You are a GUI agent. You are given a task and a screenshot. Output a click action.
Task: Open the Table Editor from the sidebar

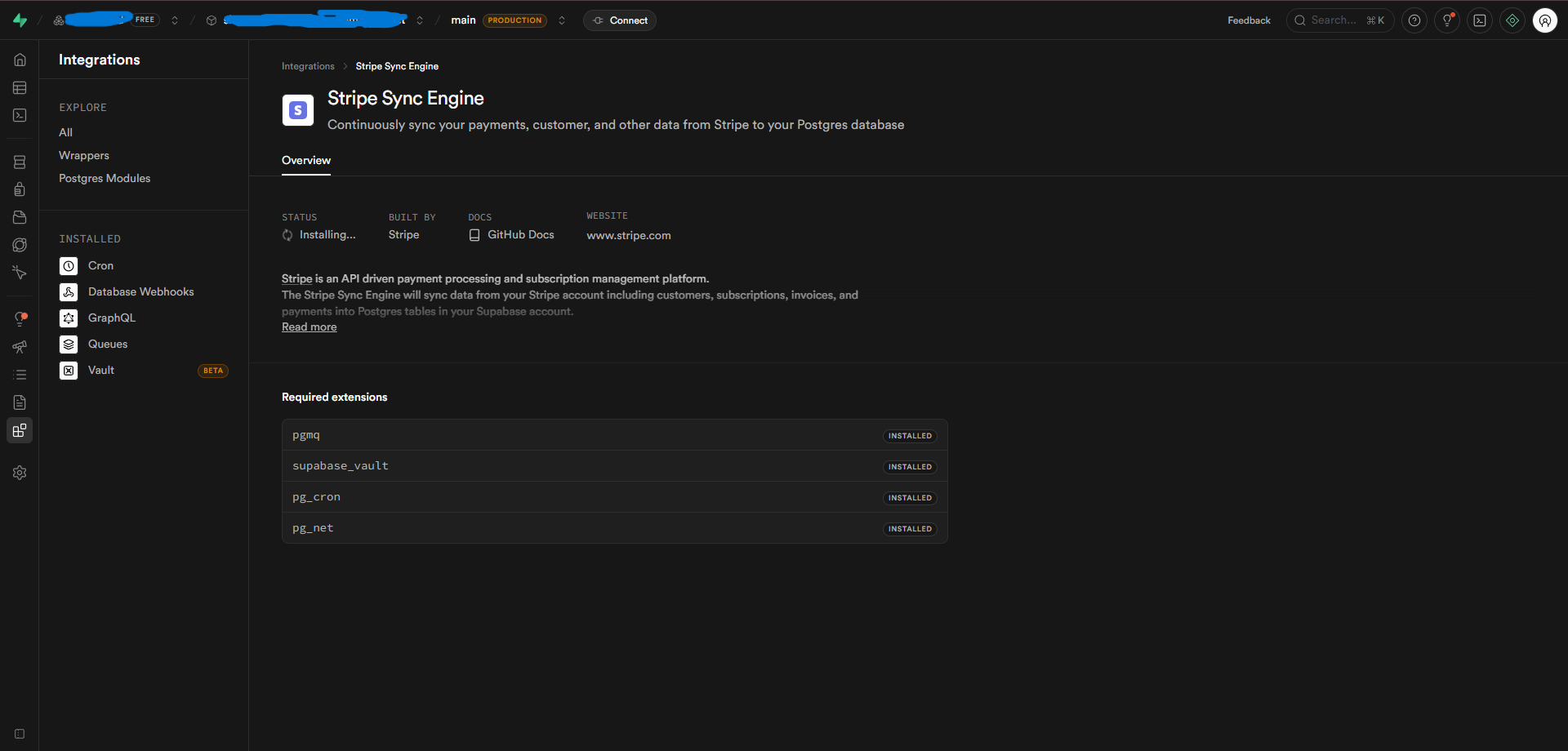(x=20, y=87)
